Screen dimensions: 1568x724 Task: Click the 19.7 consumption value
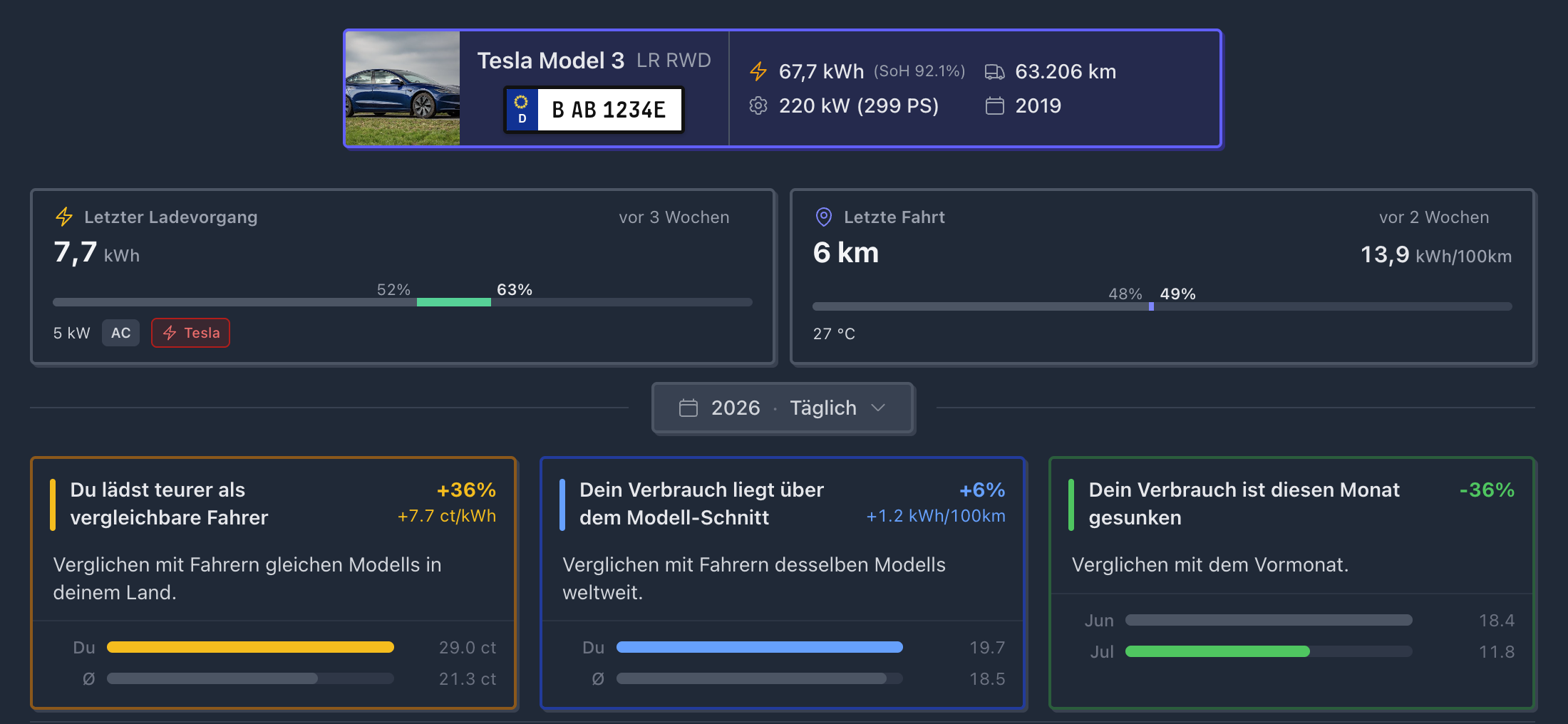(x=987, y=647)
